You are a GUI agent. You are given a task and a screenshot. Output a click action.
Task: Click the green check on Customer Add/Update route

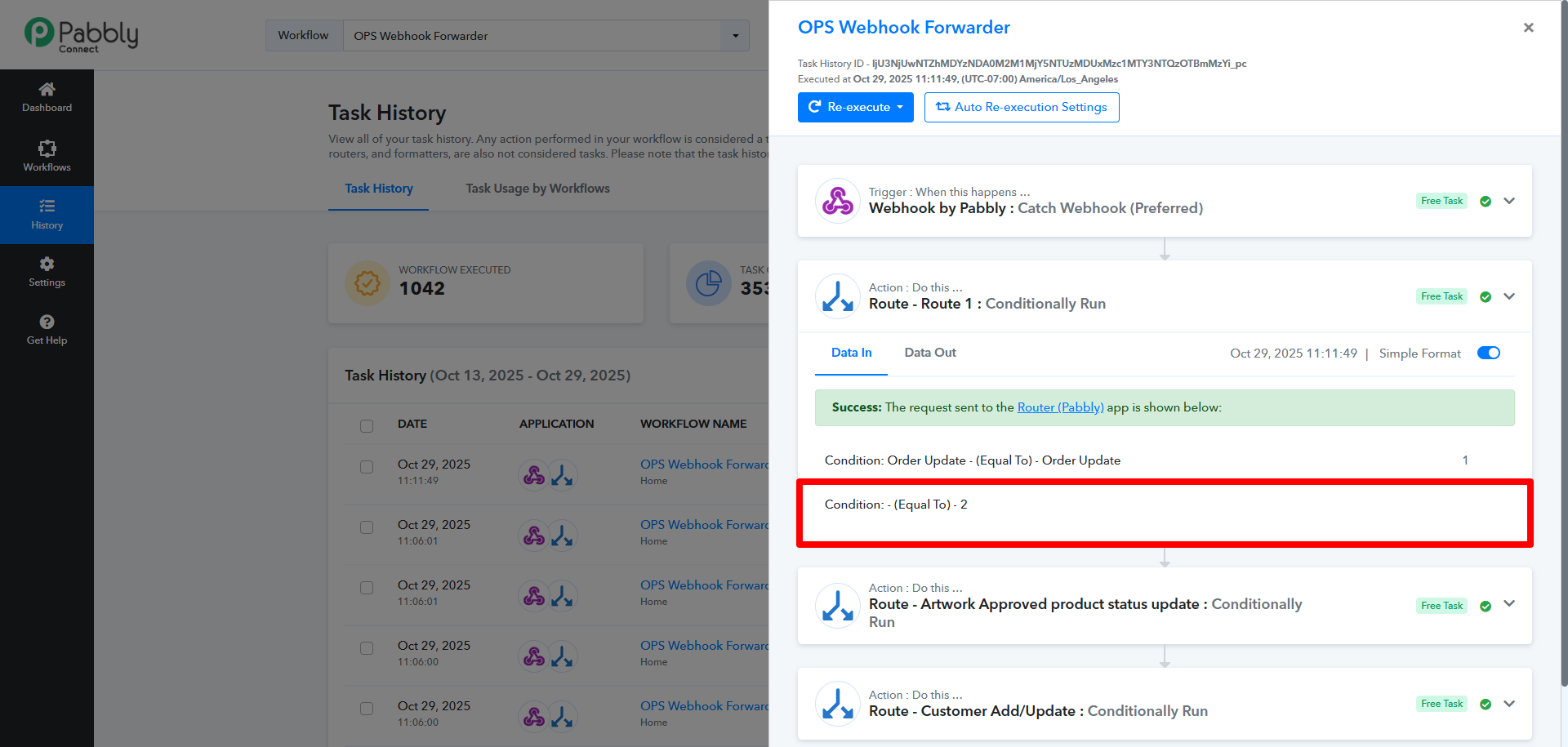(x=1486, y=705)
